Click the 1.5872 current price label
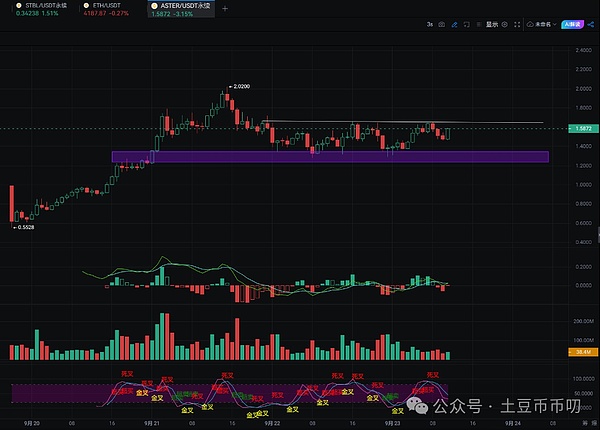 tap(582, 129)
